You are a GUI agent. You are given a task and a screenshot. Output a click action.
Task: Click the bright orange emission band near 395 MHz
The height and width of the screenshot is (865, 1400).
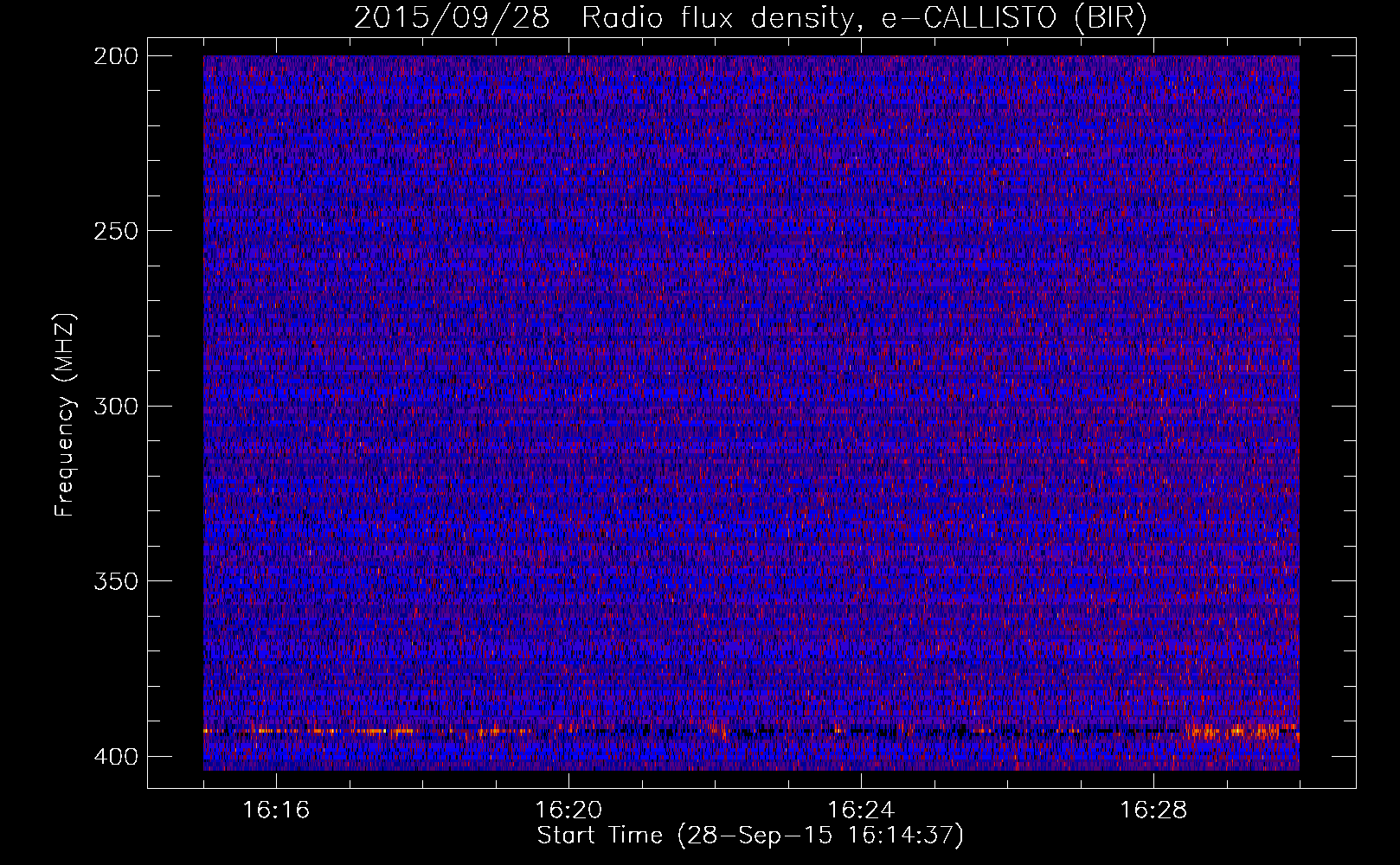(x=751, y=732)
